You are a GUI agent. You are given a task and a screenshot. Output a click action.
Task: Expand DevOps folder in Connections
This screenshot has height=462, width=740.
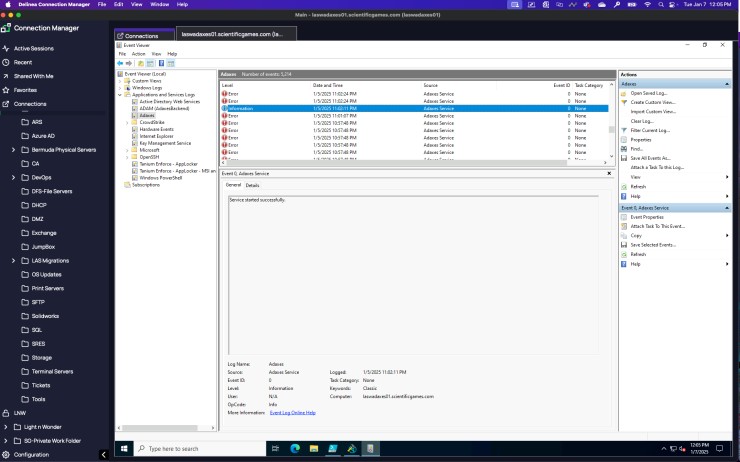(x=13, y=177)
